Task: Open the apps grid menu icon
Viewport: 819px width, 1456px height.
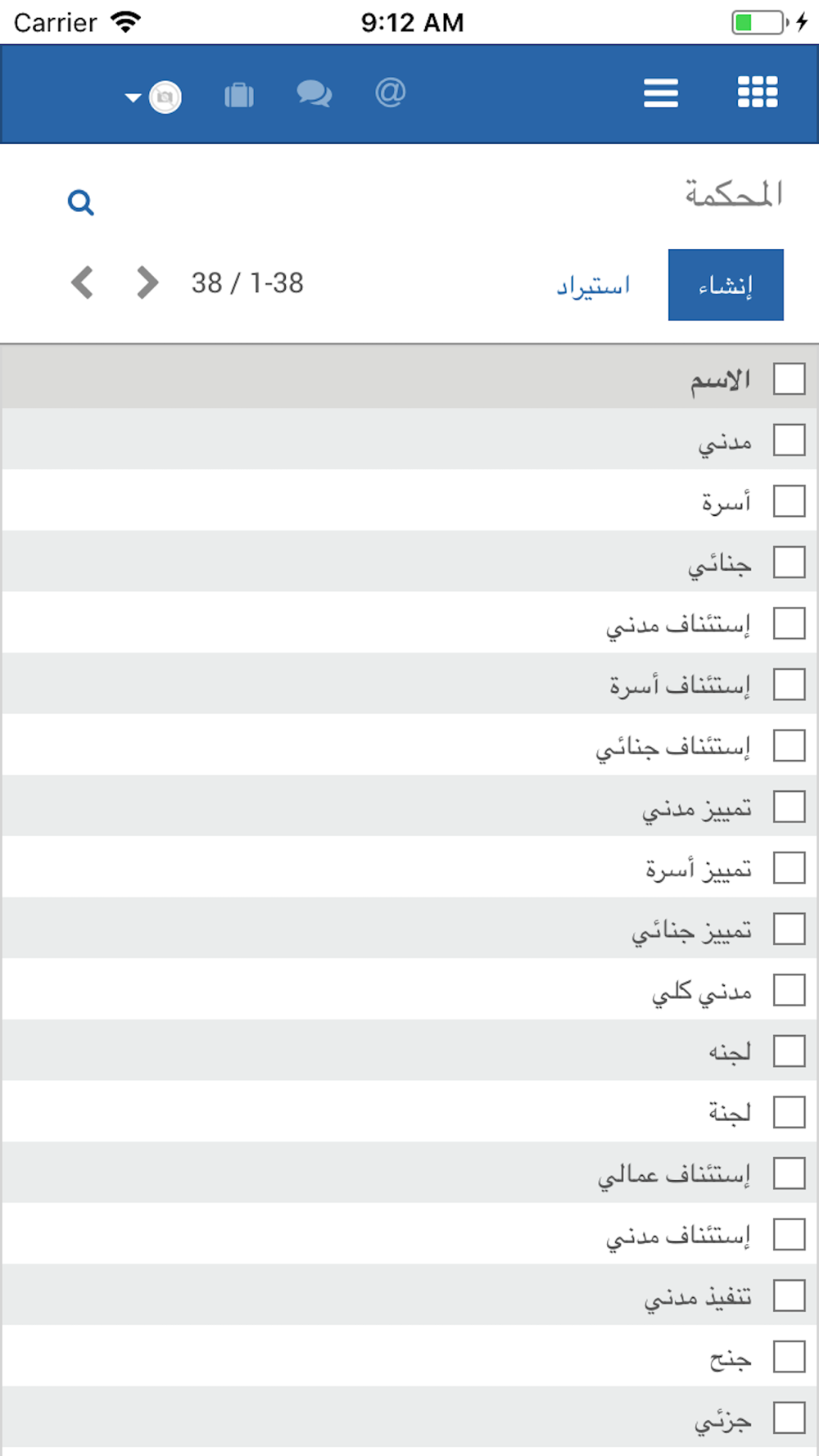Action: [x=758, y=93]
